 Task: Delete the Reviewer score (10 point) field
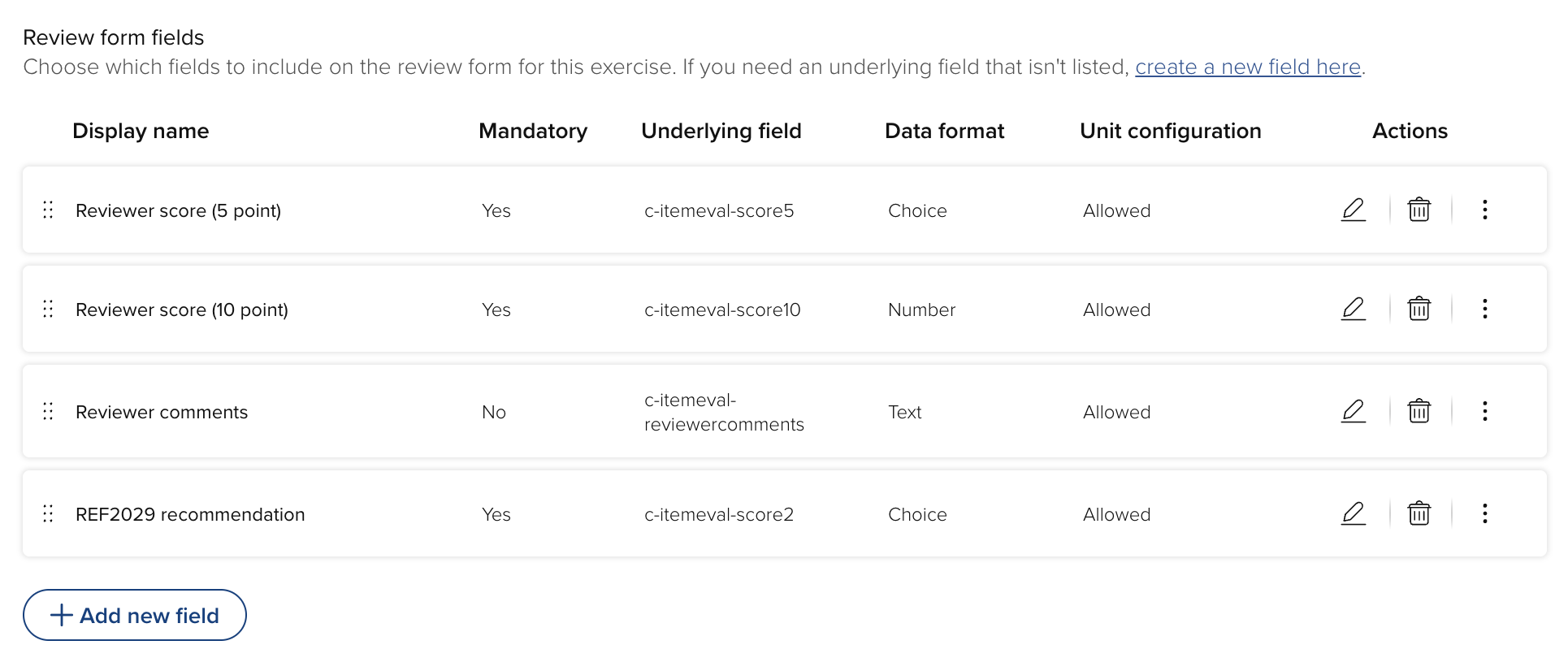[1419, 309]
